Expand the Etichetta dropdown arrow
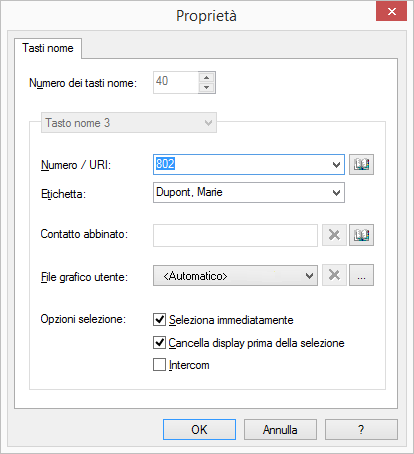 pos(336,193)
